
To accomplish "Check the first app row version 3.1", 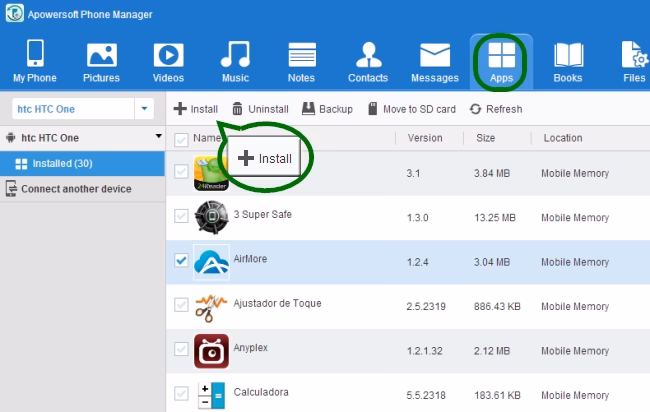I will click(x=181, y=171).
